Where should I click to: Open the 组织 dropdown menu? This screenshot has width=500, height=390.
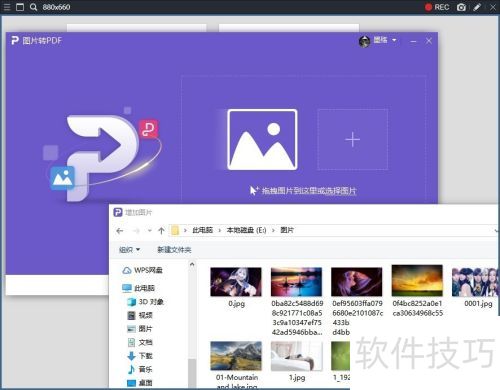[129, 250]
